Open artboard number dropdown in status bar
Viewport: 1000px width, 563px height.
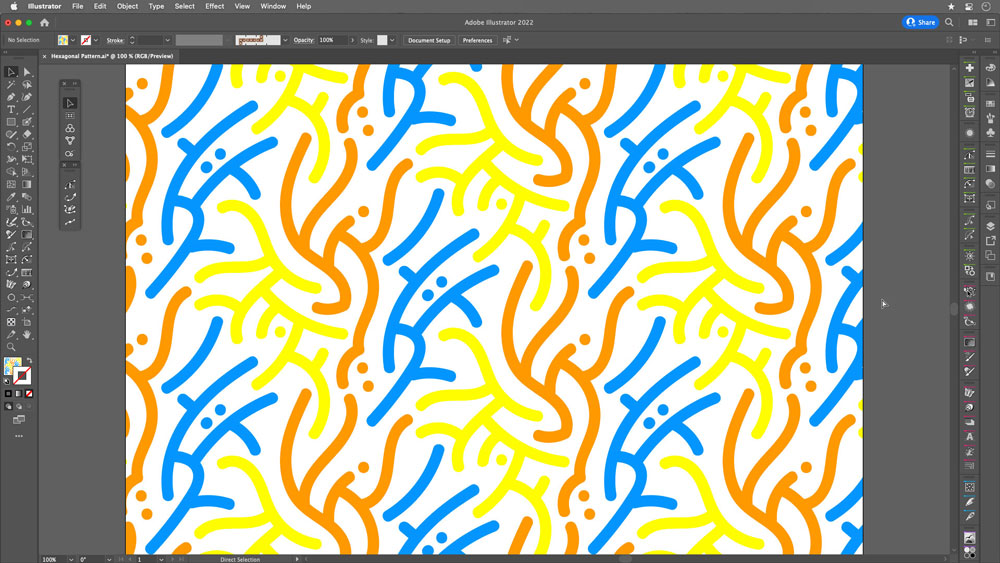click(161, 559)
